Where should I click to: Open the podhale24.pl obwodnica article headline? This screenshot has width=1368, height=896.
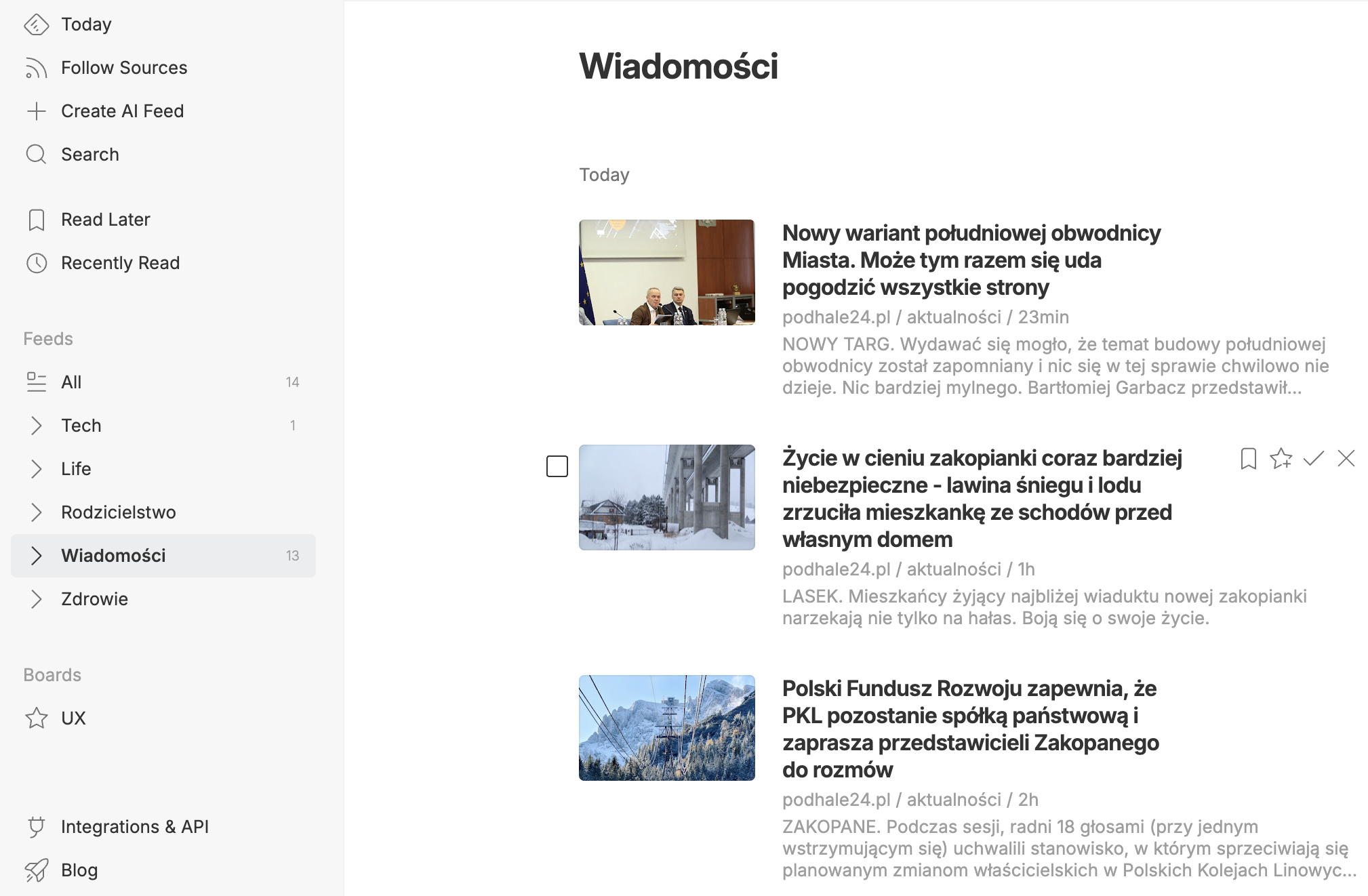(971, 260)
